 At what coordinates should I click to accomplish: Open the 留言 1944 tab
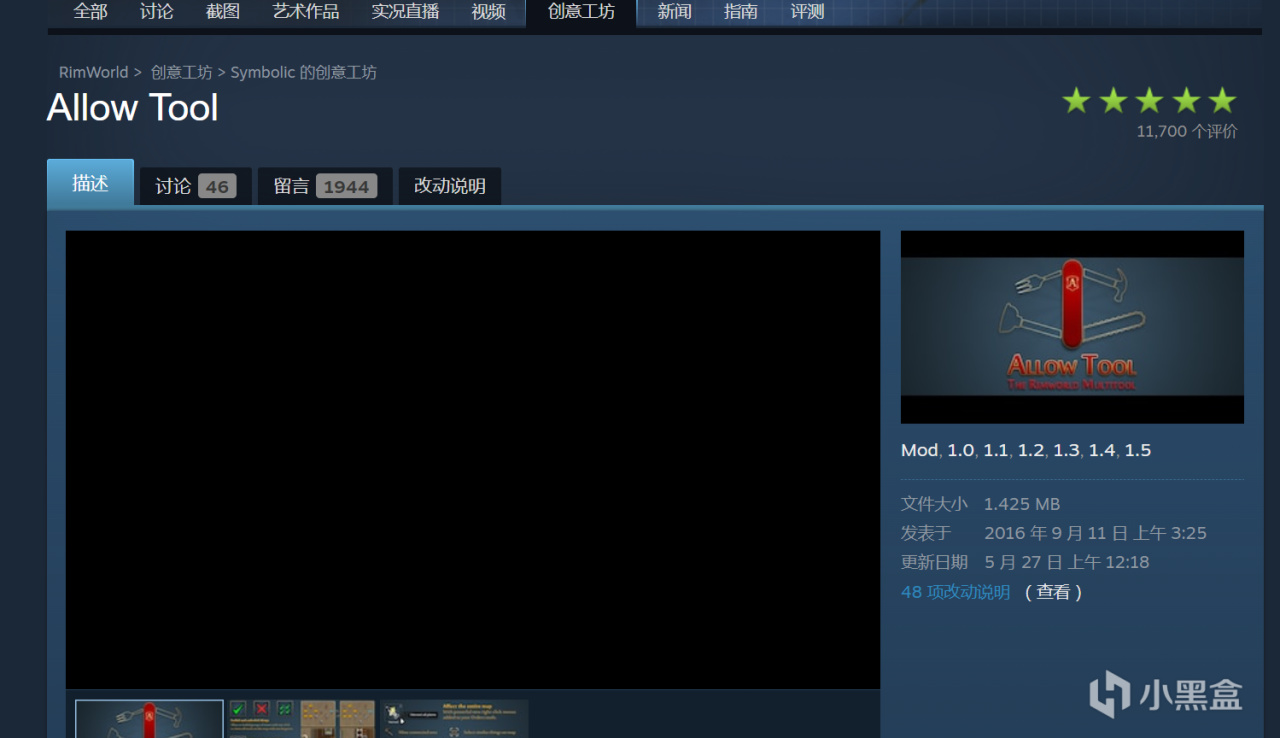324,186
